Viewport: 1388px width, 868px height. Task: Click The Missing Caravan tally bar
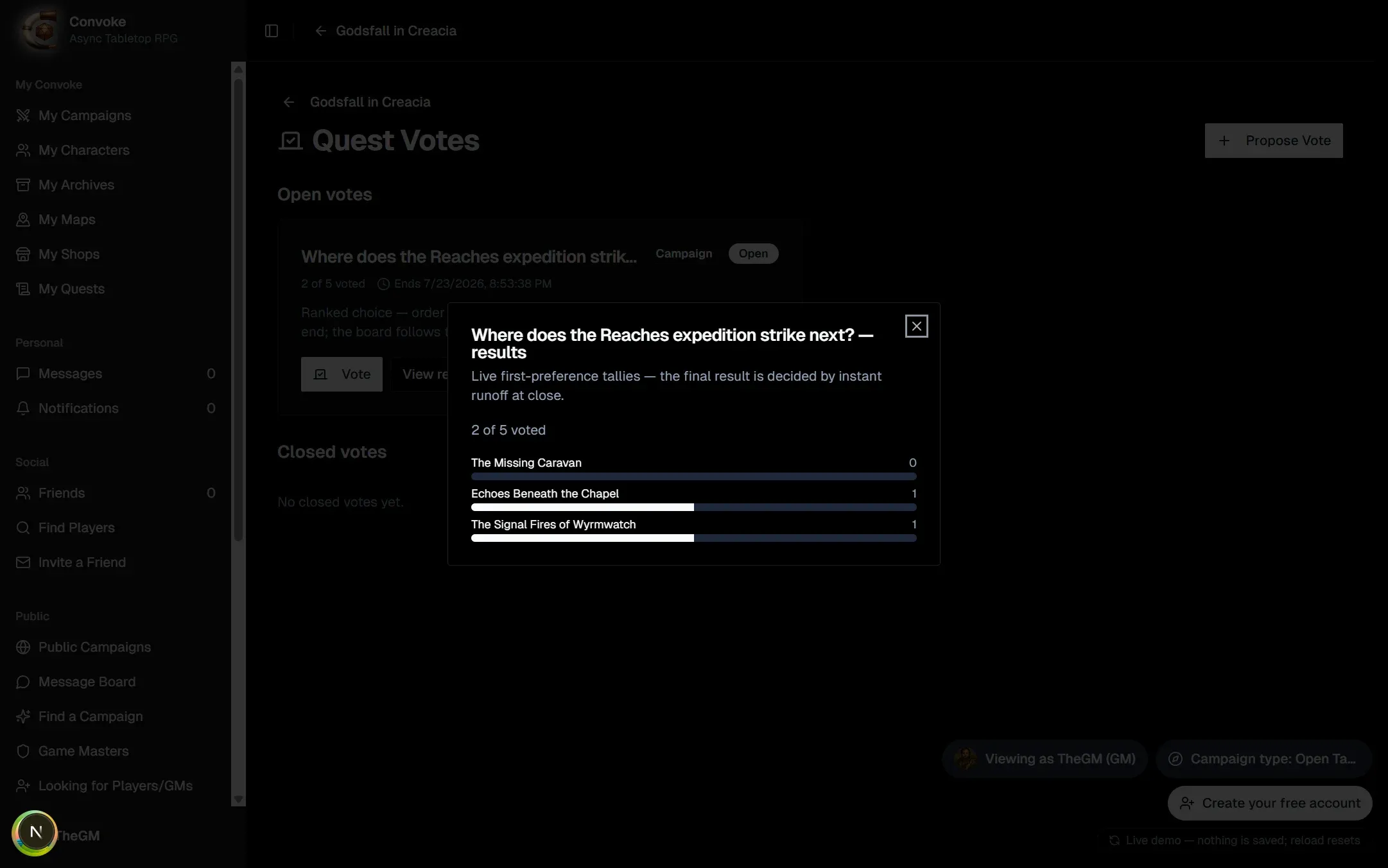(x=693, y=476)
